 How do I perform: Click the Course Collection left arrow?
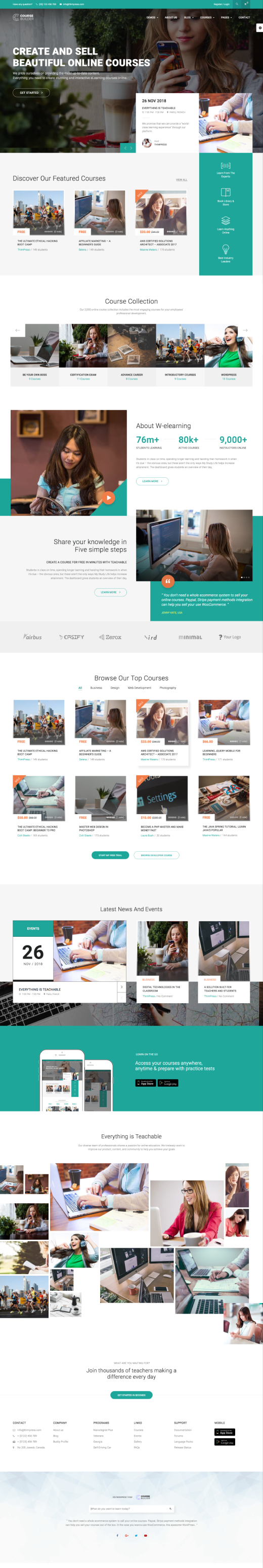click(x=18, y=330)
